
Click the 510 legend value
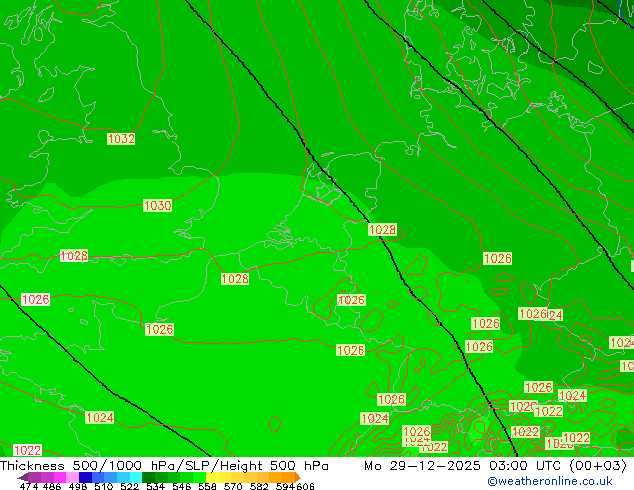(x=104, y=486)
